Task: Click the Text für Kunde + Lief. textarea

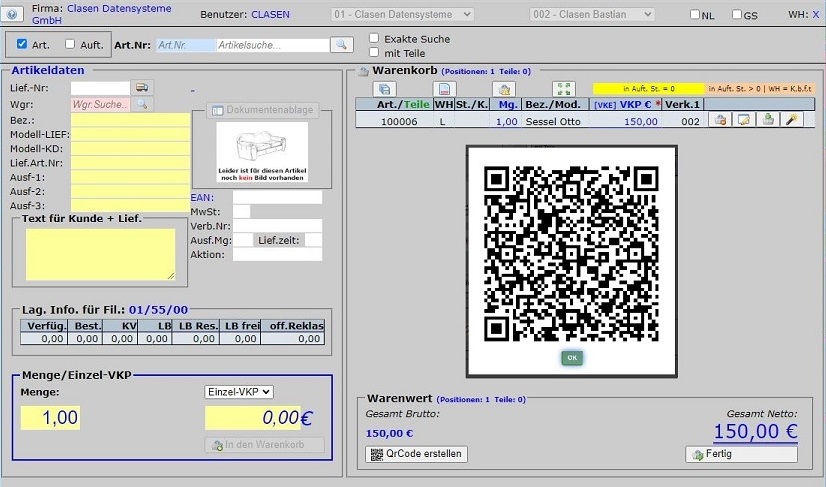Action: pos(101,254)
